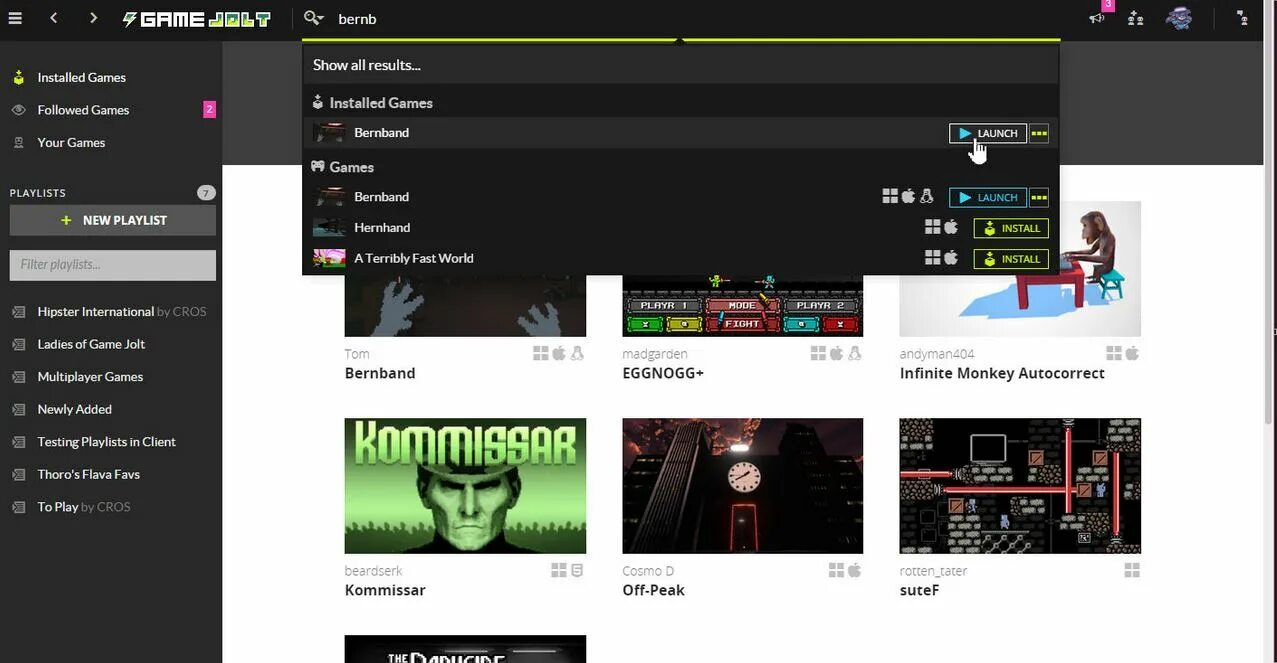Go back with the left arrow
Image resolution: width=1277 pixels, height=663 pixels.
(x=54, y=18)
